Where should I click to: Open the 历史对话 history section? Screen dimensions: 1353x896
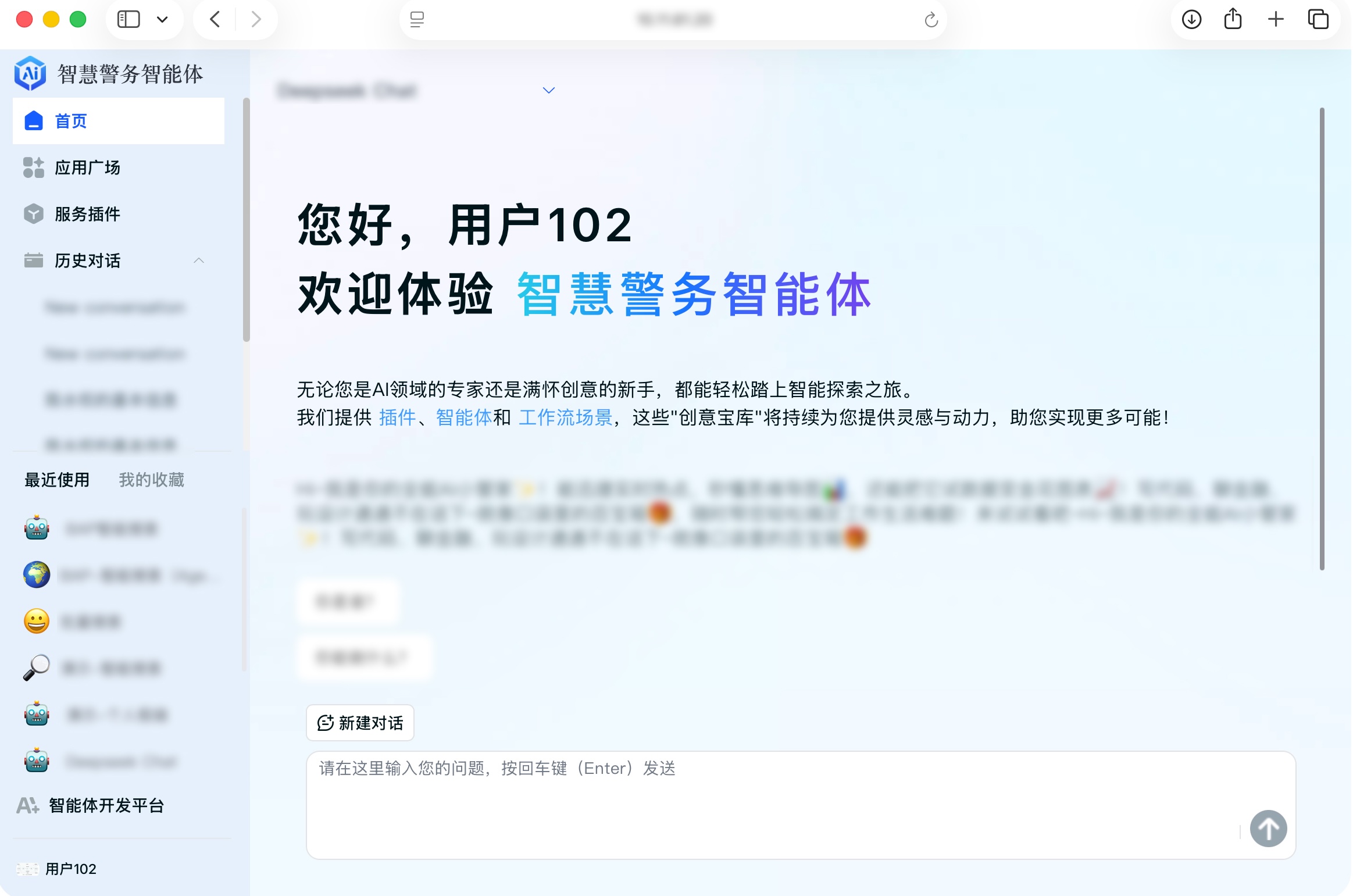click(86, 261)
